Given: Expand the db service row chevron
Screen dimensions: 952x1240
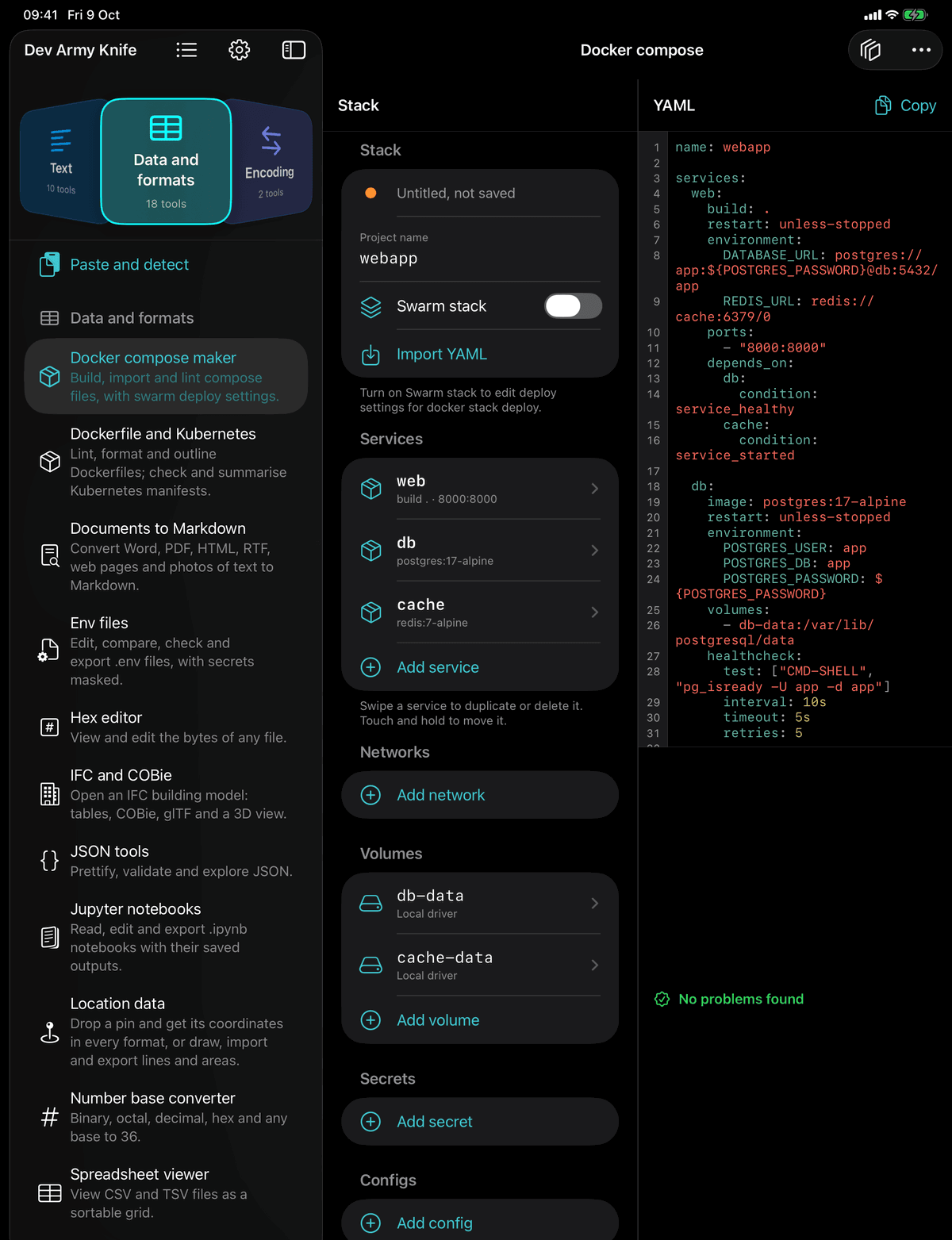Looking at the screenshot, I should [595, 551].
